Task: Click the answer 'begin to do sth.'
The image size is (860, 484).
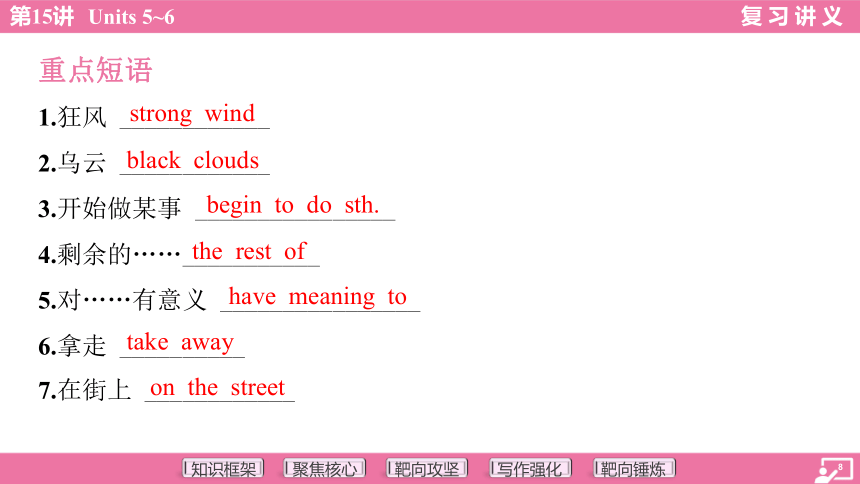Action: tap(293, 205)
